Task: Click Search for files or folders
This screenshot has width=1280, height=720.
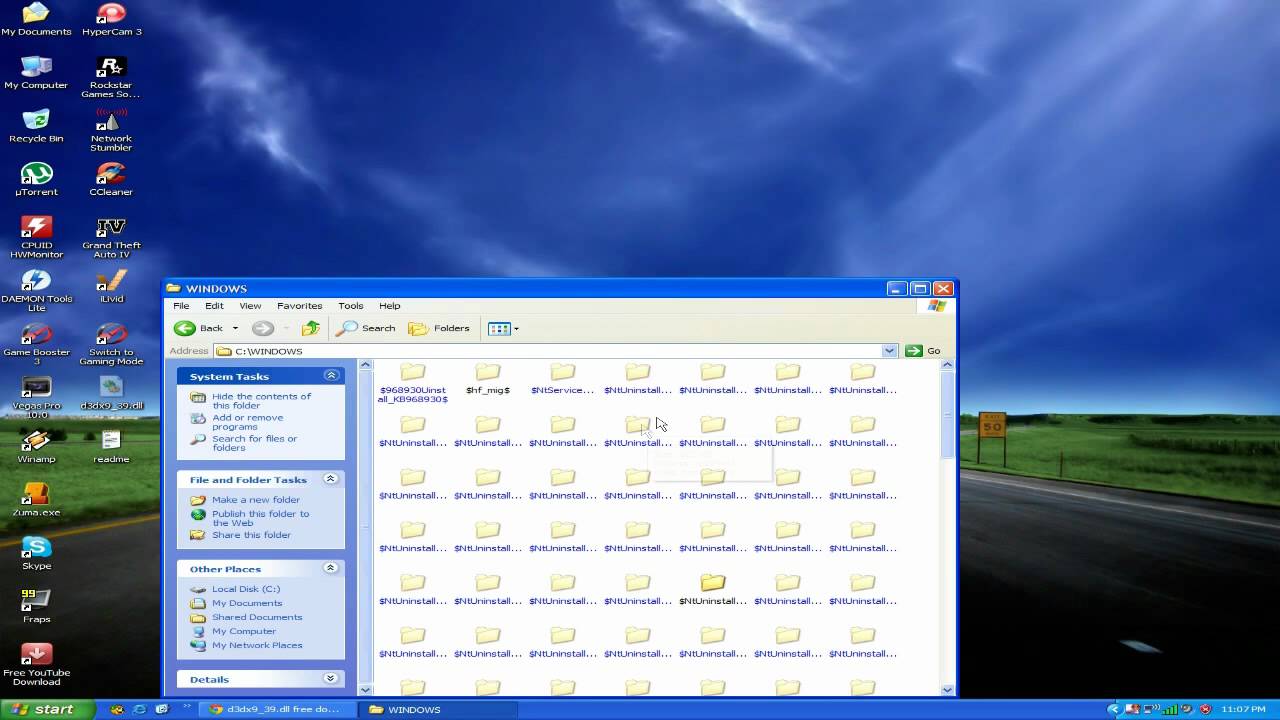Action: tap(254, 443)
